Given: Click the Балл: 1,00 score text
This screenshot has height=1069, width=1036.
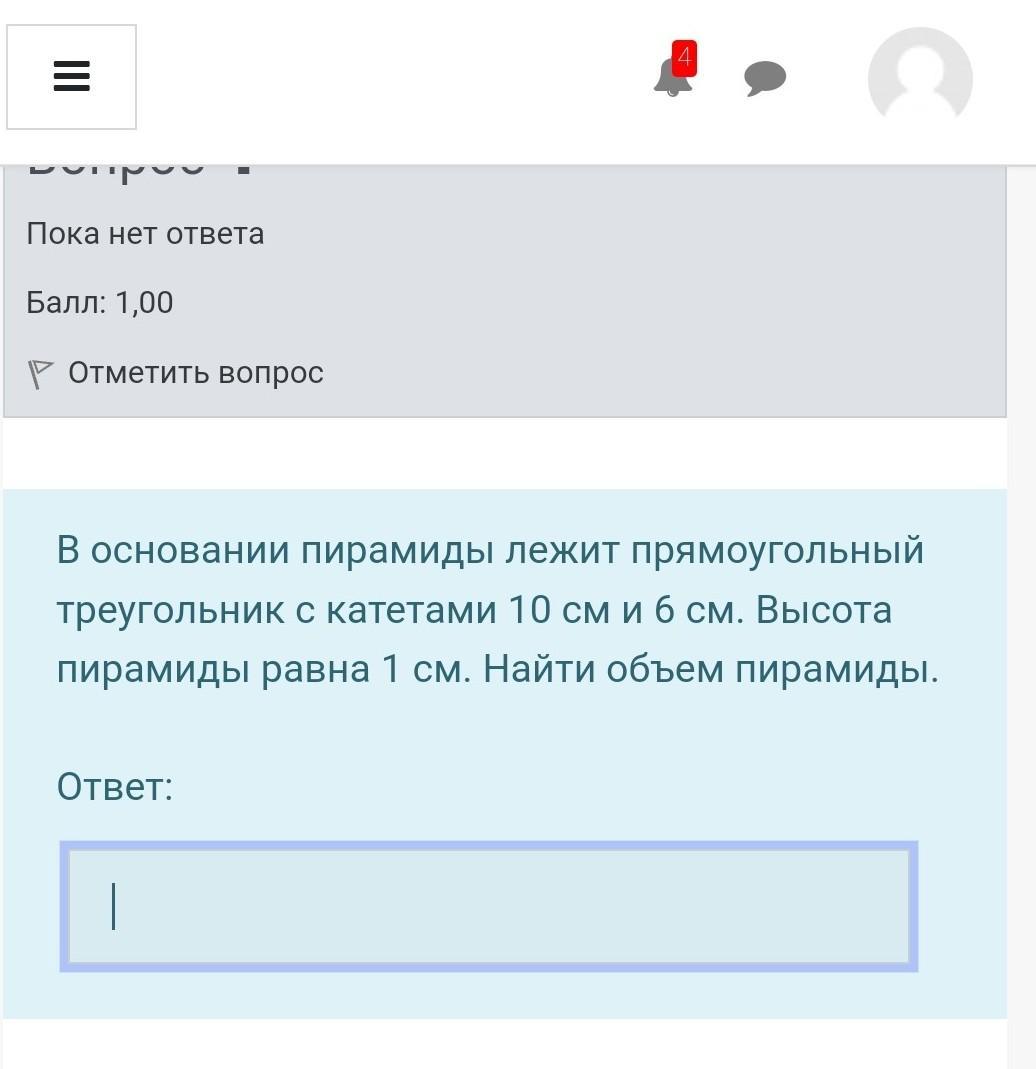Looking at the screenshot, I should click(100, 302).
